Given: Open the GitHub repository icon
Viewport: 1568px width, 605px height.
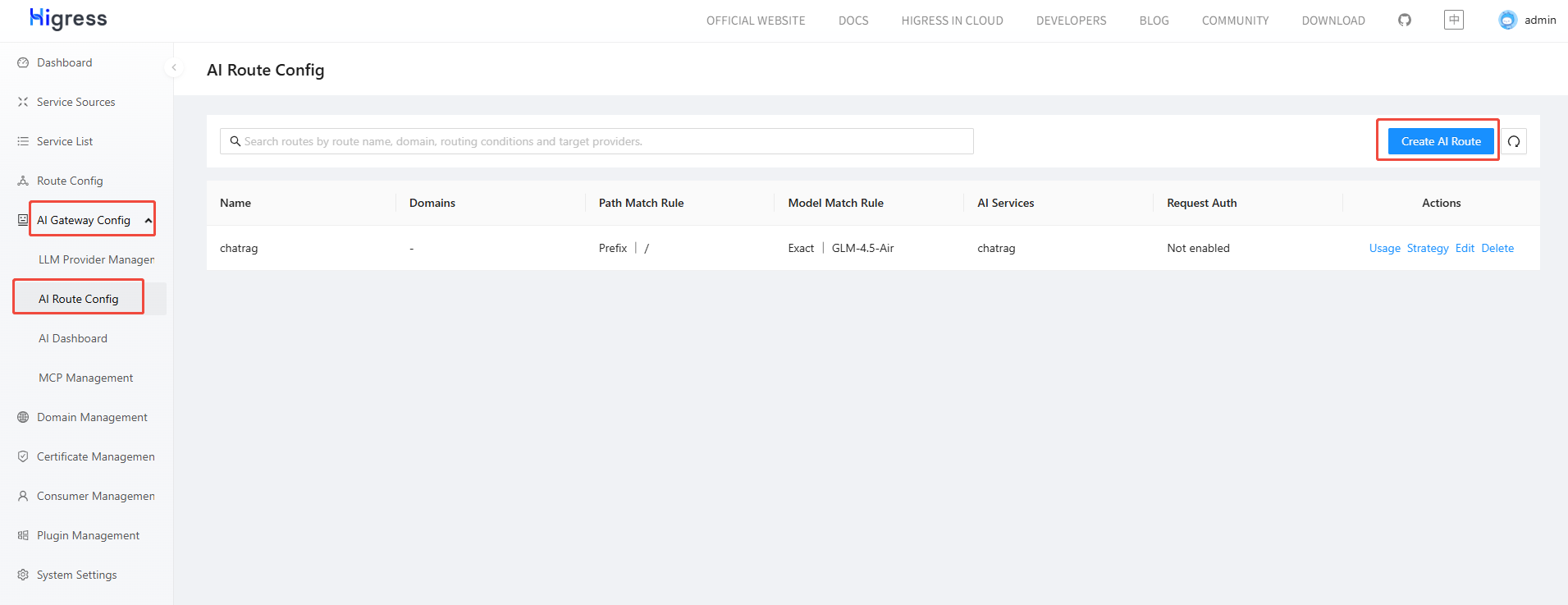Looking at the screenshot, I should tap(1405, 20).
